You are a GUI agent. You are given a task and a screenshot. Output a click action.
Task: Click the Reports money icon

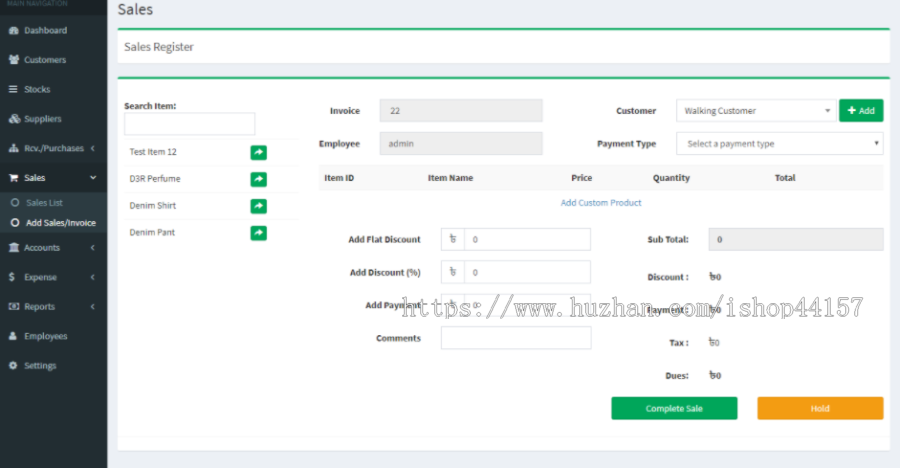pos(14,307)
